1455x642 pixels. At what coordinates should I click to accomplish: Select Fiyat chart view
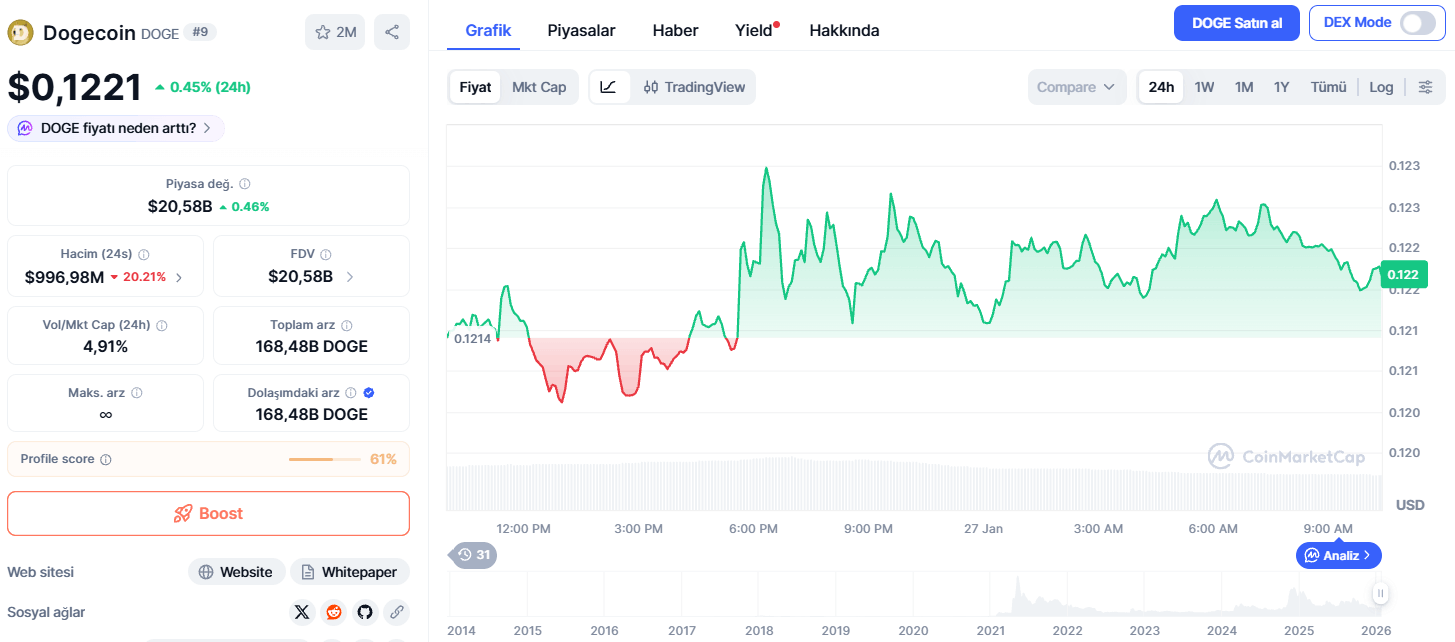475,87
